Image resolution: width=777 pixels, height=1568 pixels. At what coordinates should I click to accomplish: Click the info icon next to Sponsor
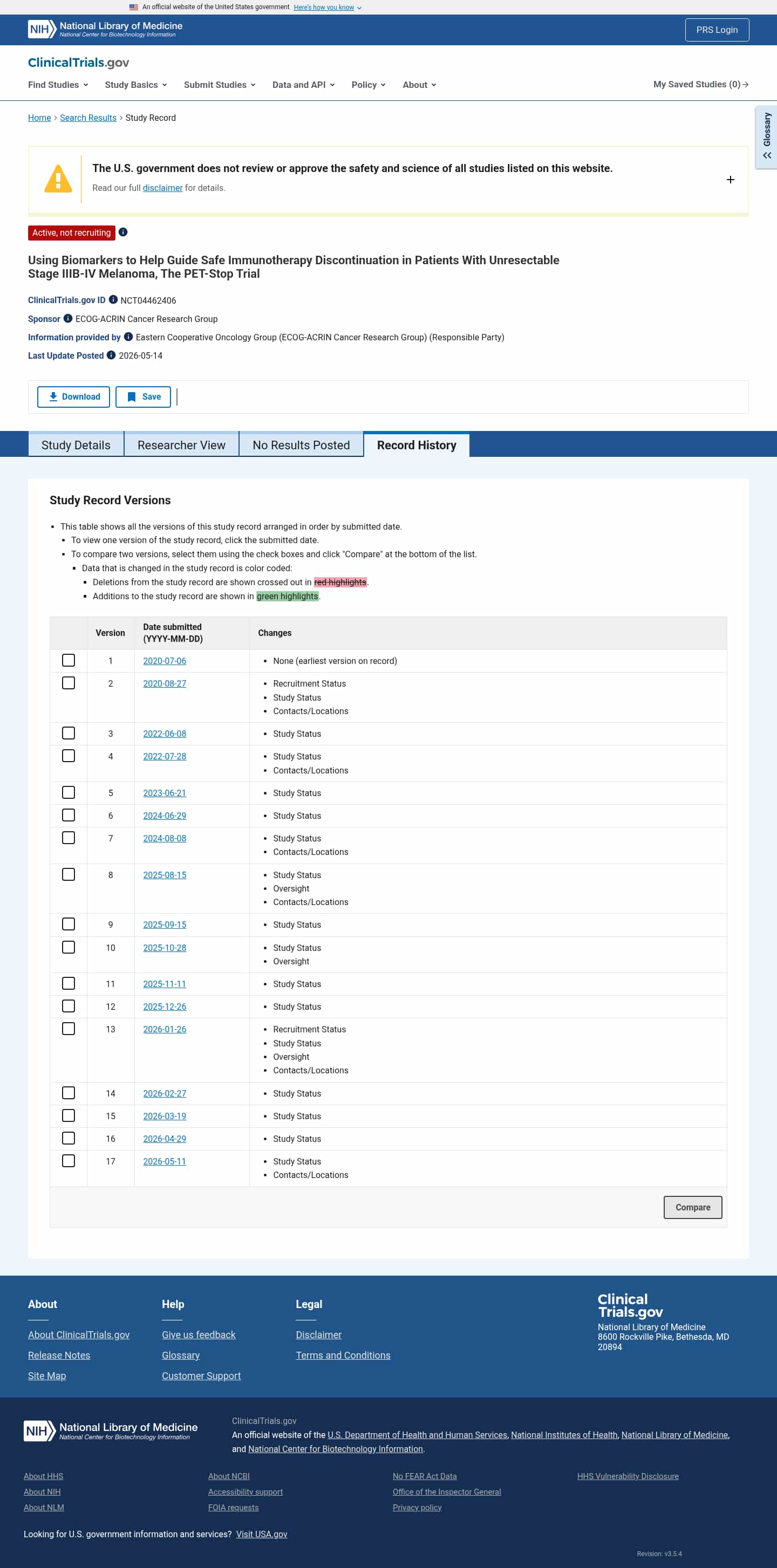(x=68, y=318)
